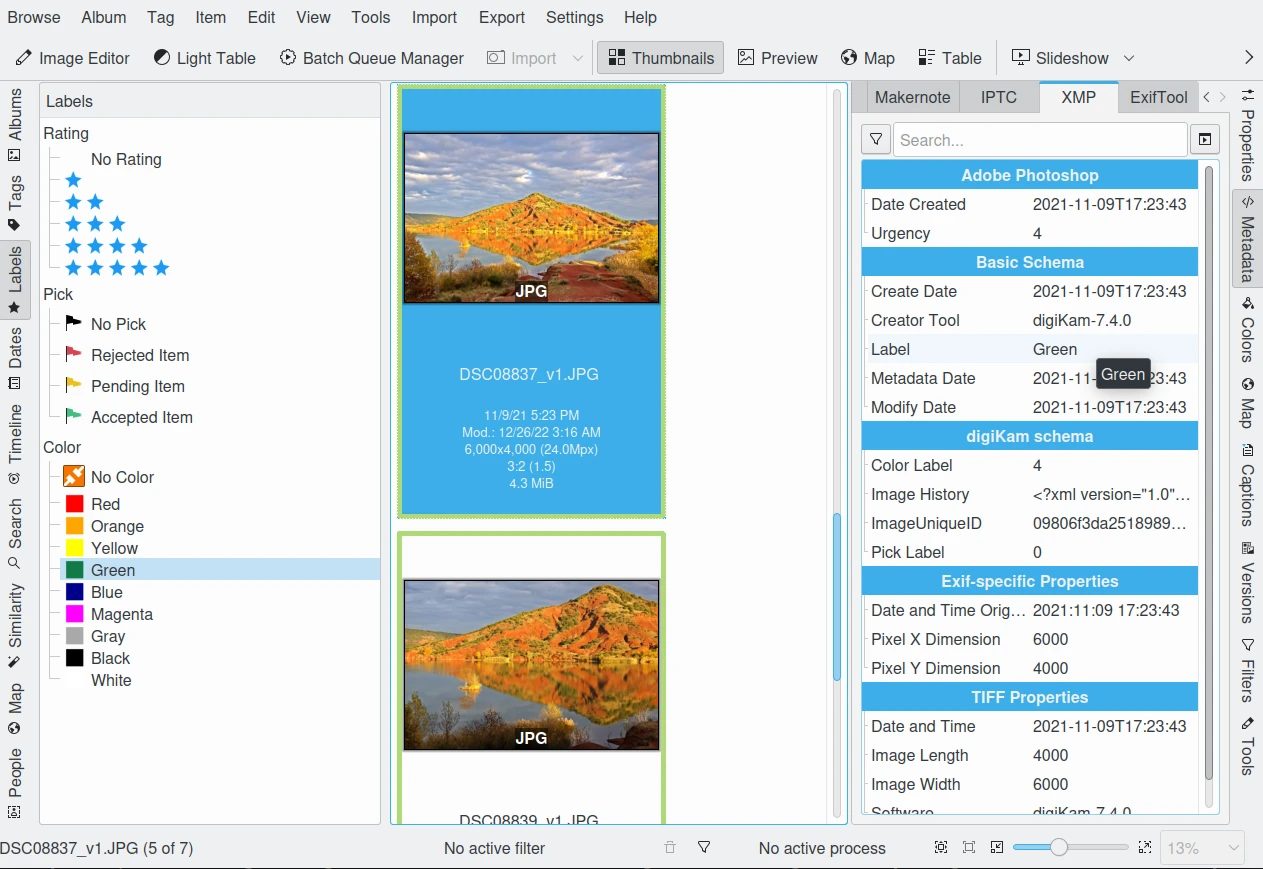Click the trash icon in status bar

(670, 848)
